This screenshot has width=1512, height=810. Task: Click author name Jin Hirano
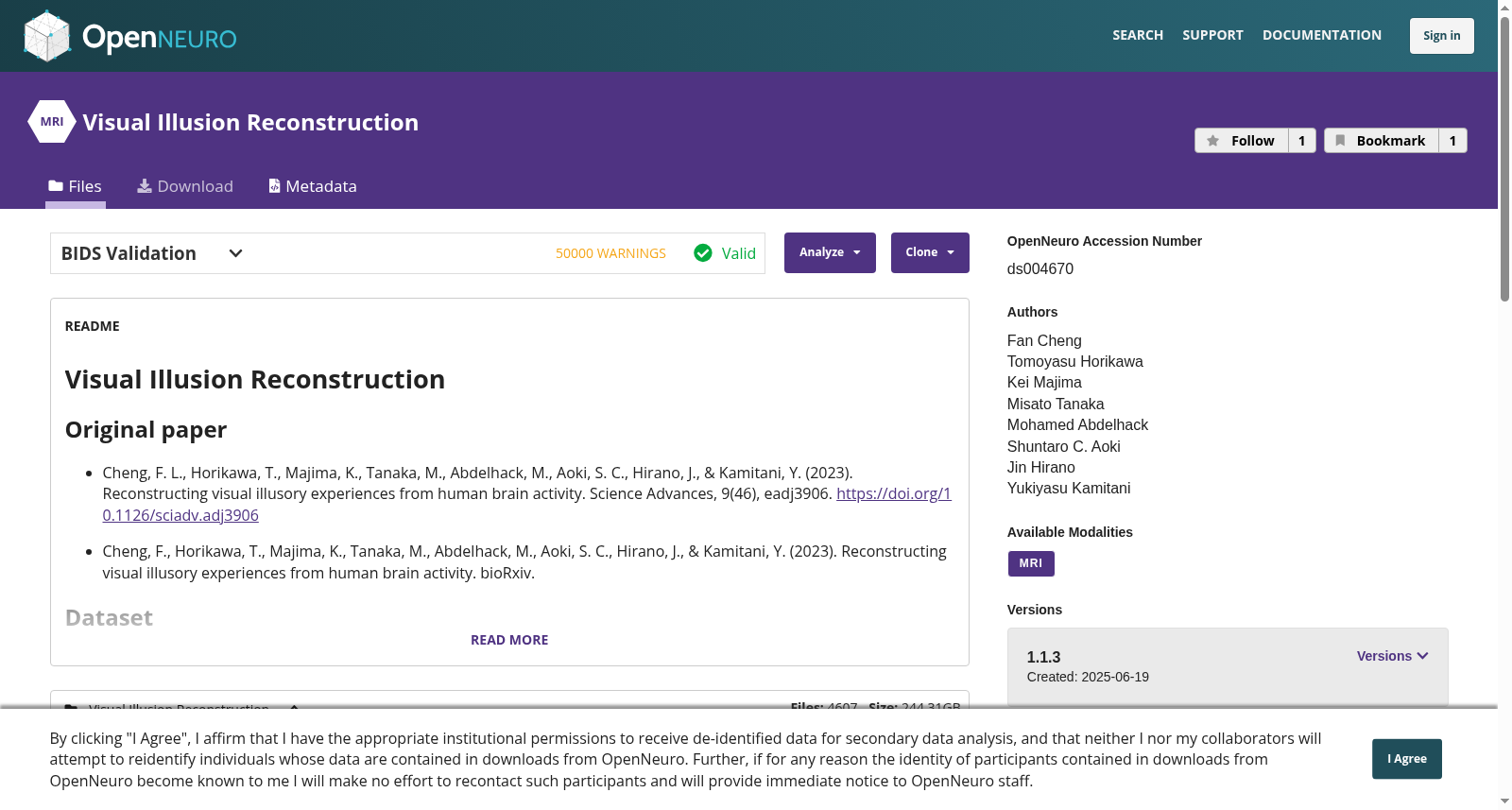1041,468
